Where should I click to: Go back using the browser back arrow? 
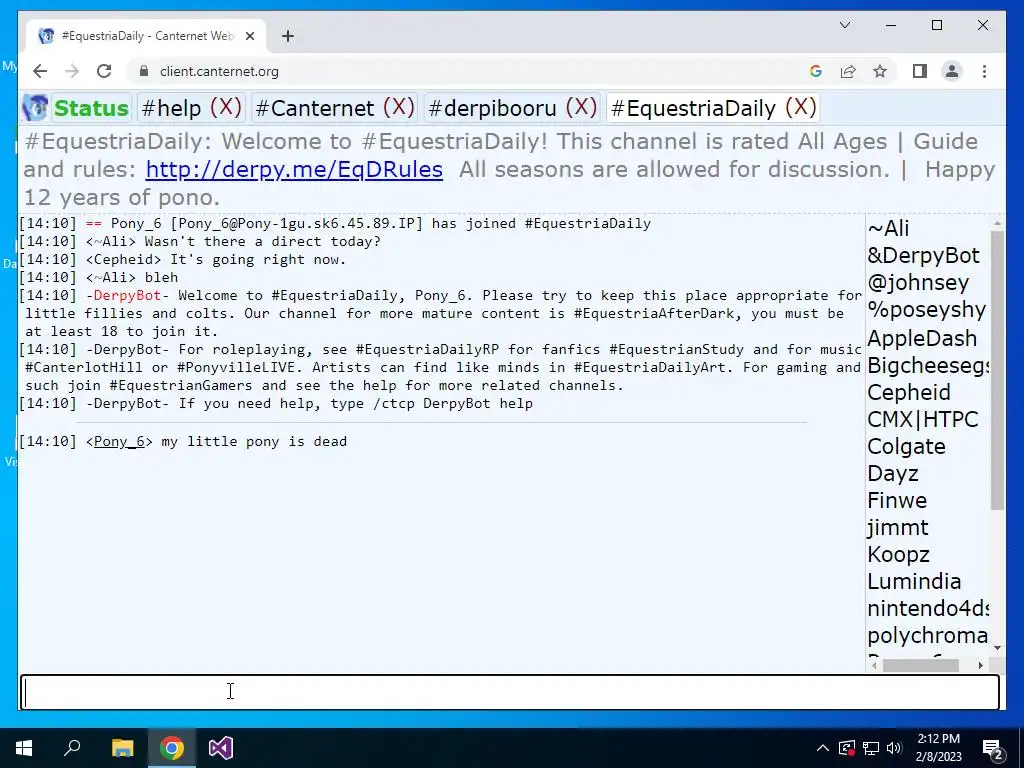40,71
